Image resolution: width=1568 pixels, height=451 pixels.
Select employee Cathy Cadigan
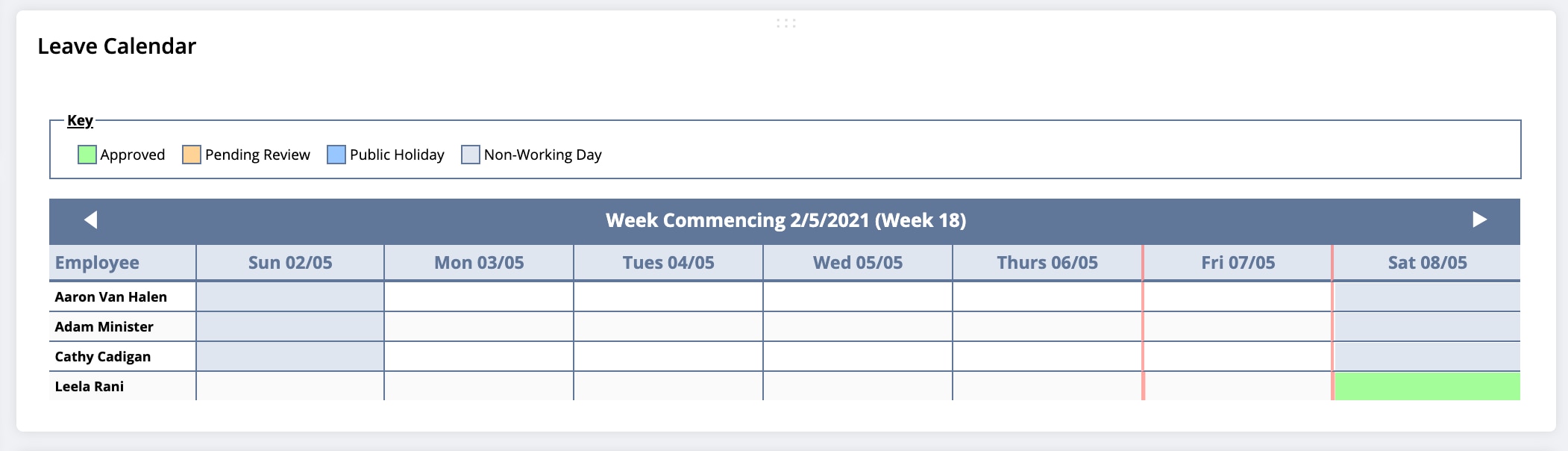pyautogui.click(x=103, y=356)
